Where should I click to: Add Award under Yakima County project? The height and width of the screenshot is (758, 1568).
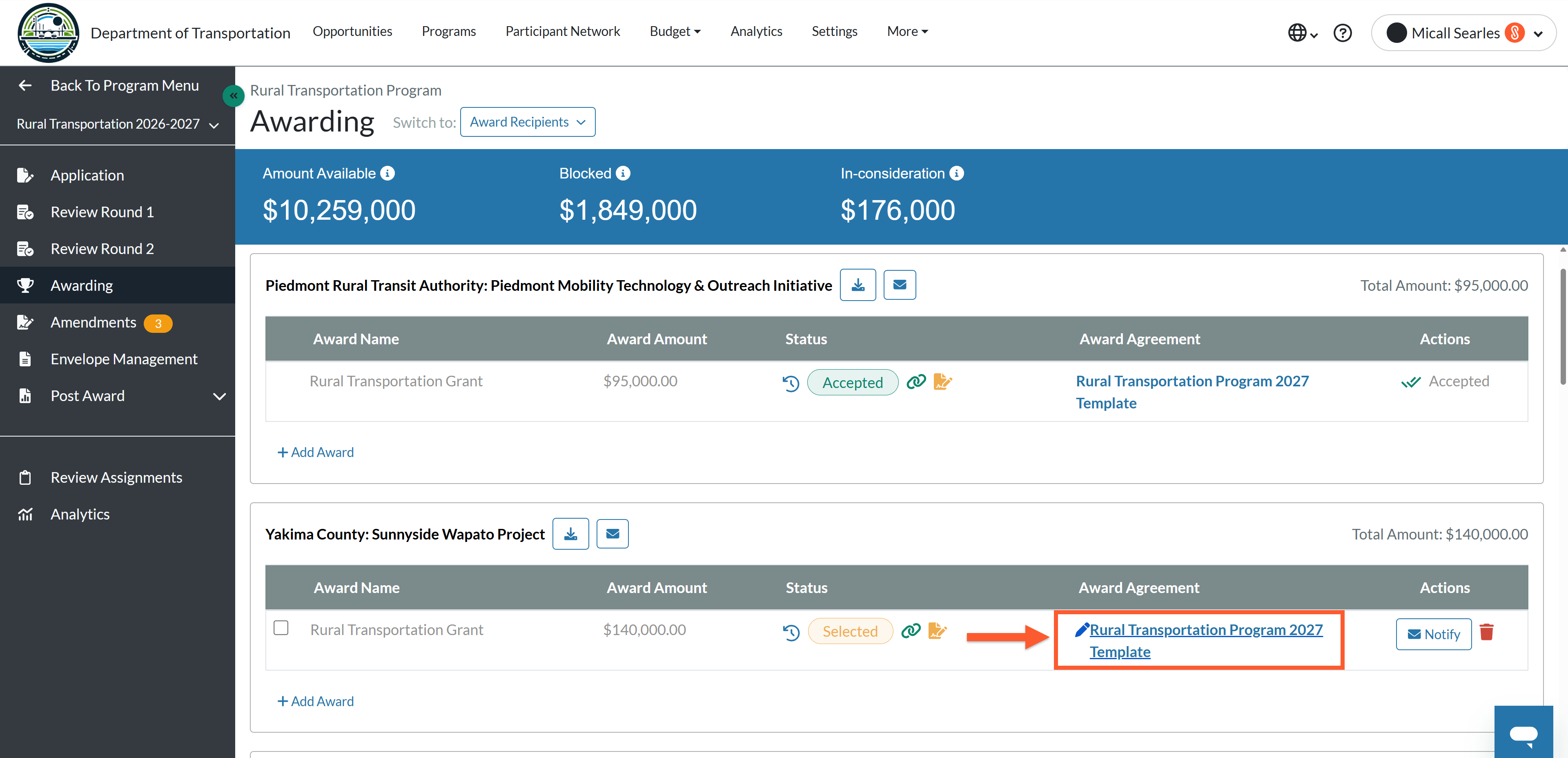click(315, 701)
